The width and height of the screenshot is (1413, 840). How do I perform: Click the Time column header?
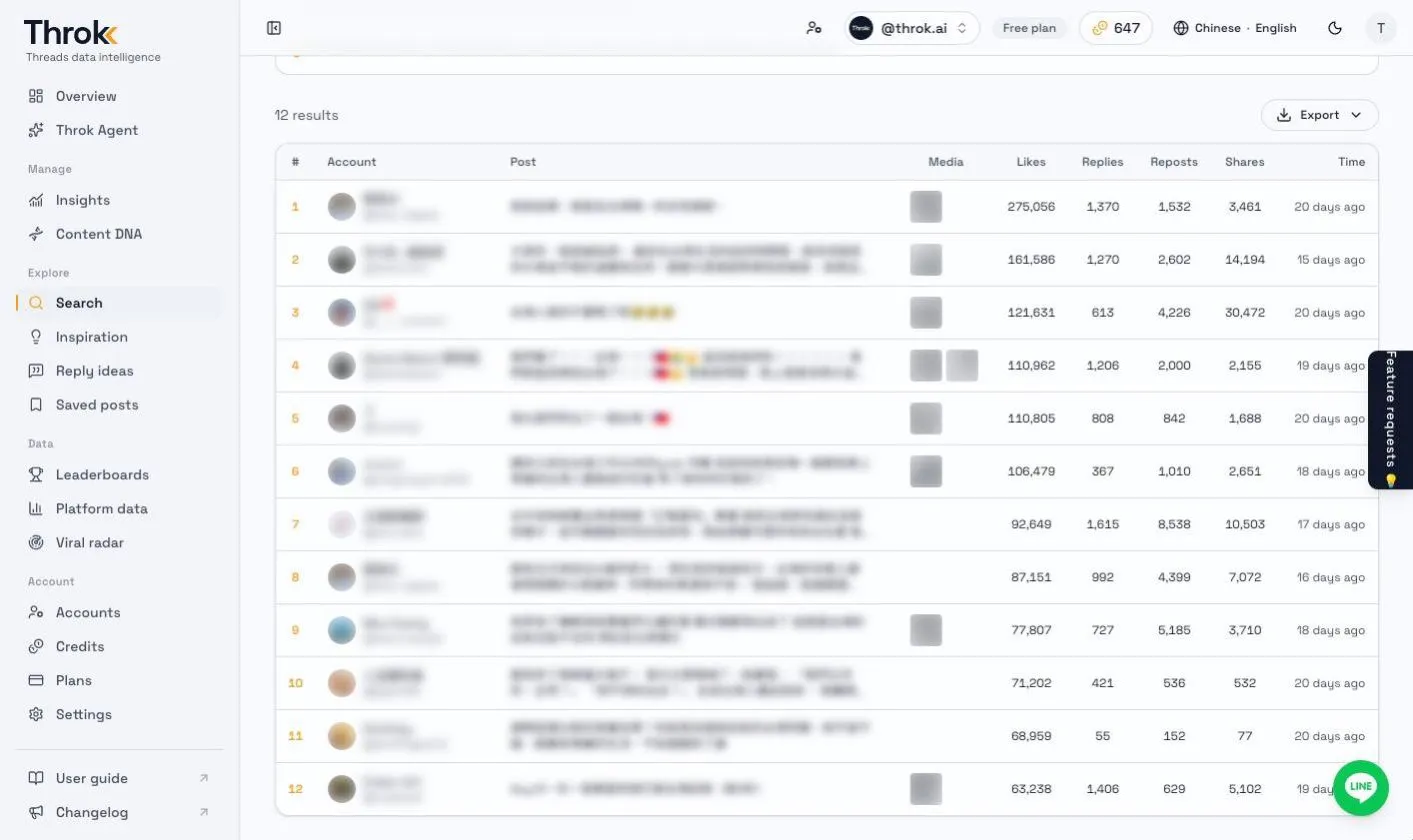click(x=1352, y=162)
